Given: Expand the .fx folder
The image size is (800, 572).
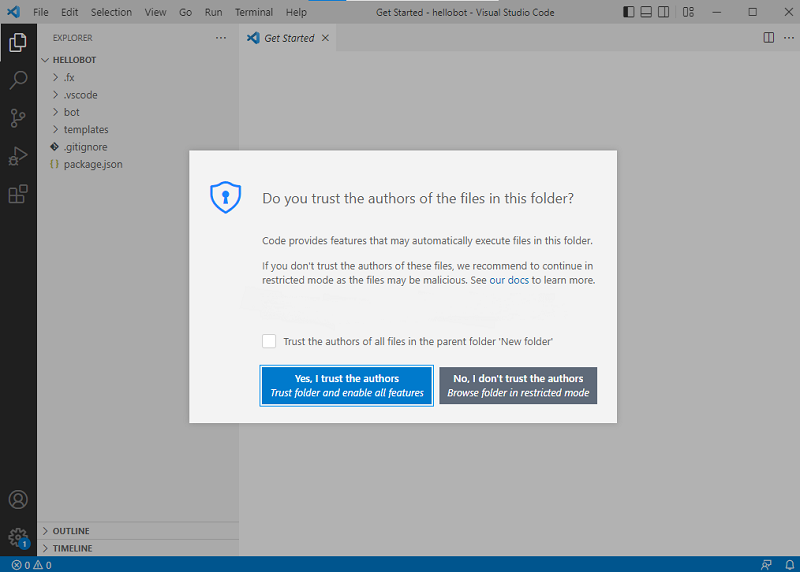Looking at the screenshot, I should click(56, 78).
